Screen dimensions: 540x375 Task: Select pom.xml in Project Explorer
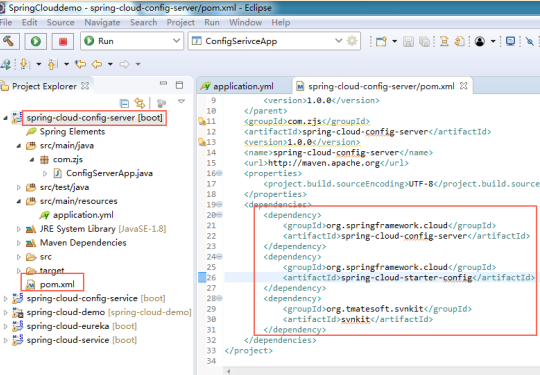(x=57, y=284)
